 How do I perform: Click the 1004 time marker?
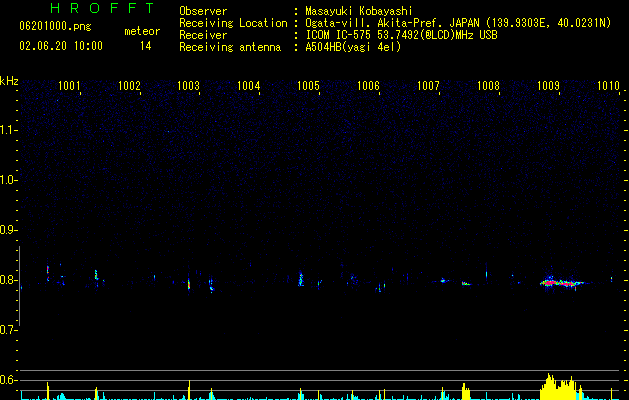point(249,86)
